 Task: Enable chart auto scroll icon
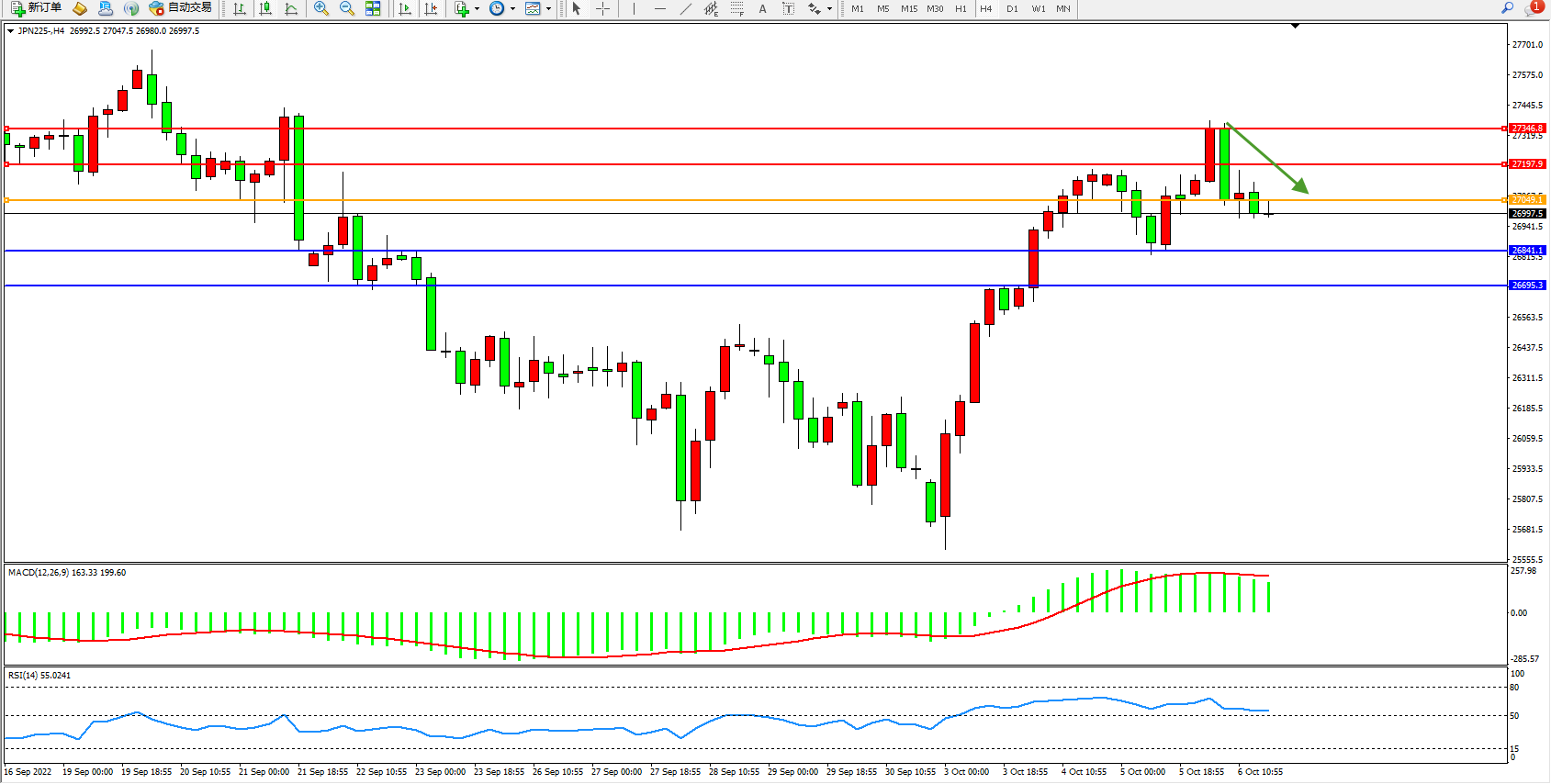point(405,8)
